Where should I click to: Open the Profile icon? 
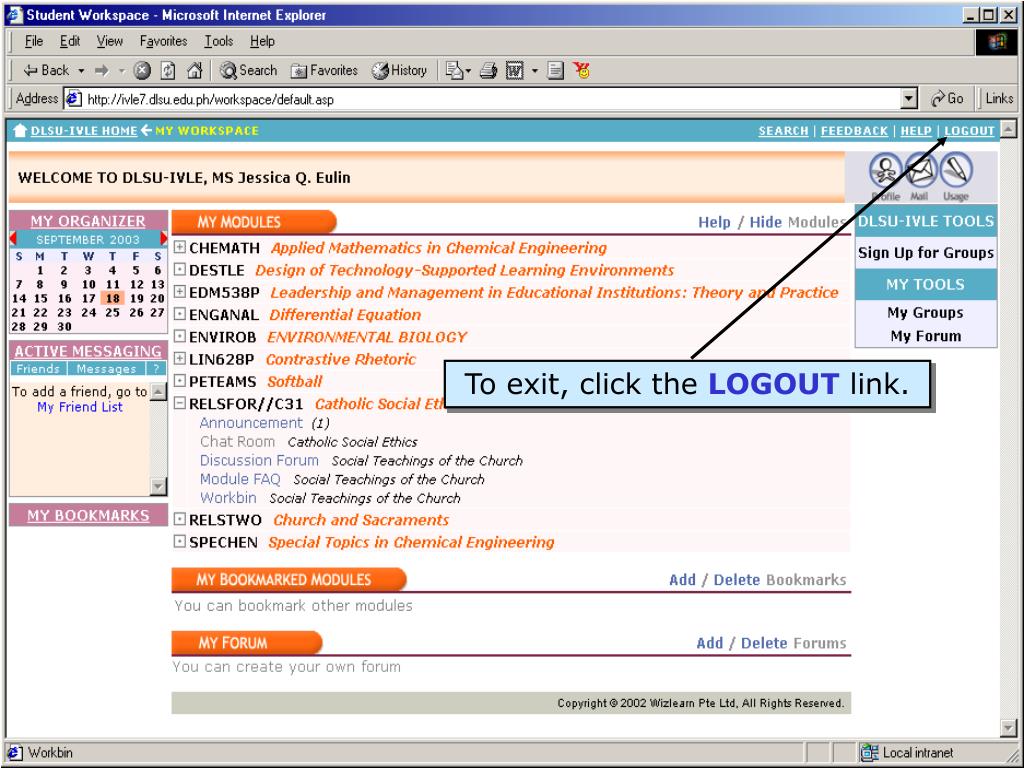tap(886, 171)
